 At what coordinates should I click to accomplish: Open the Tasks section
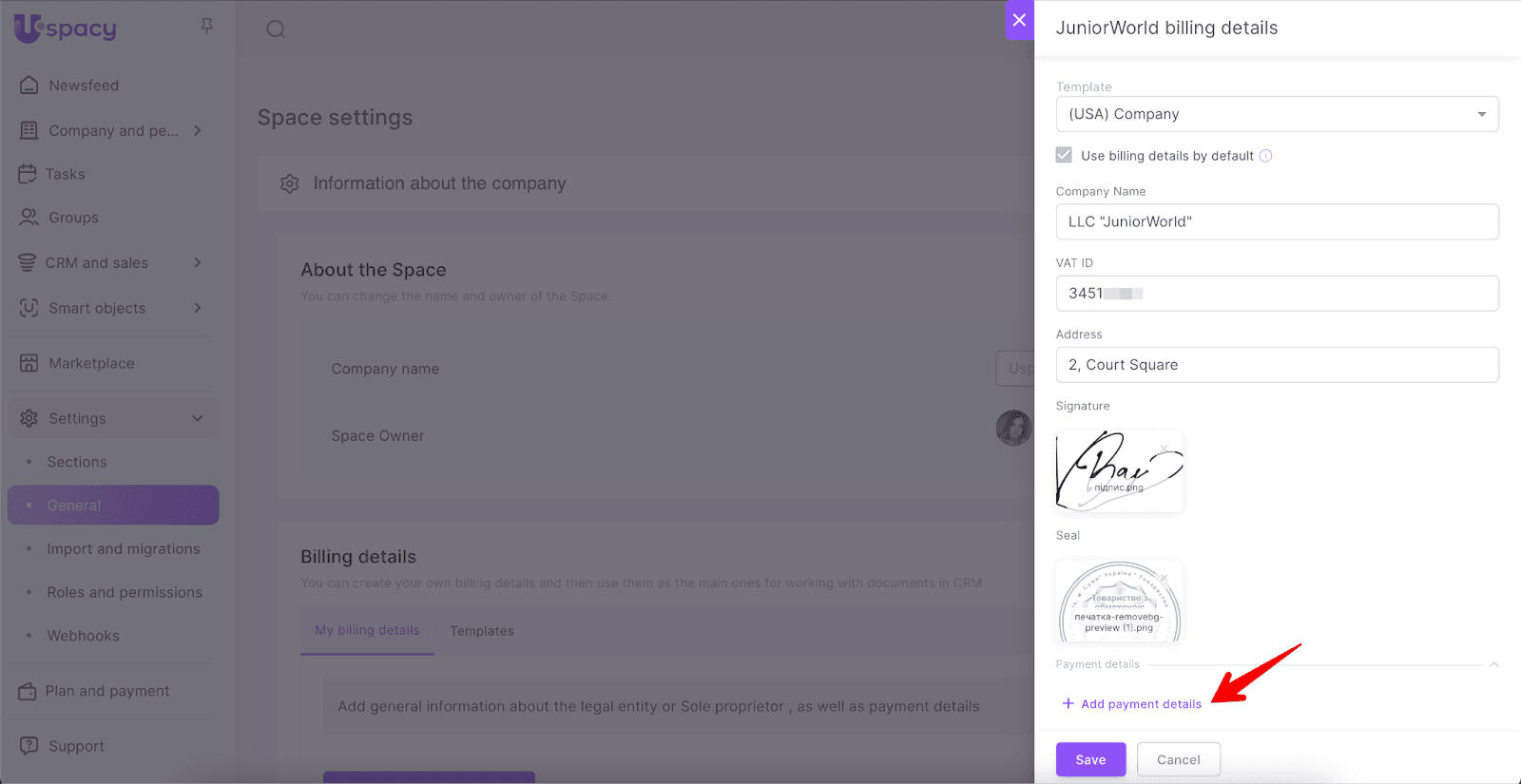click(x=65, y=174)
